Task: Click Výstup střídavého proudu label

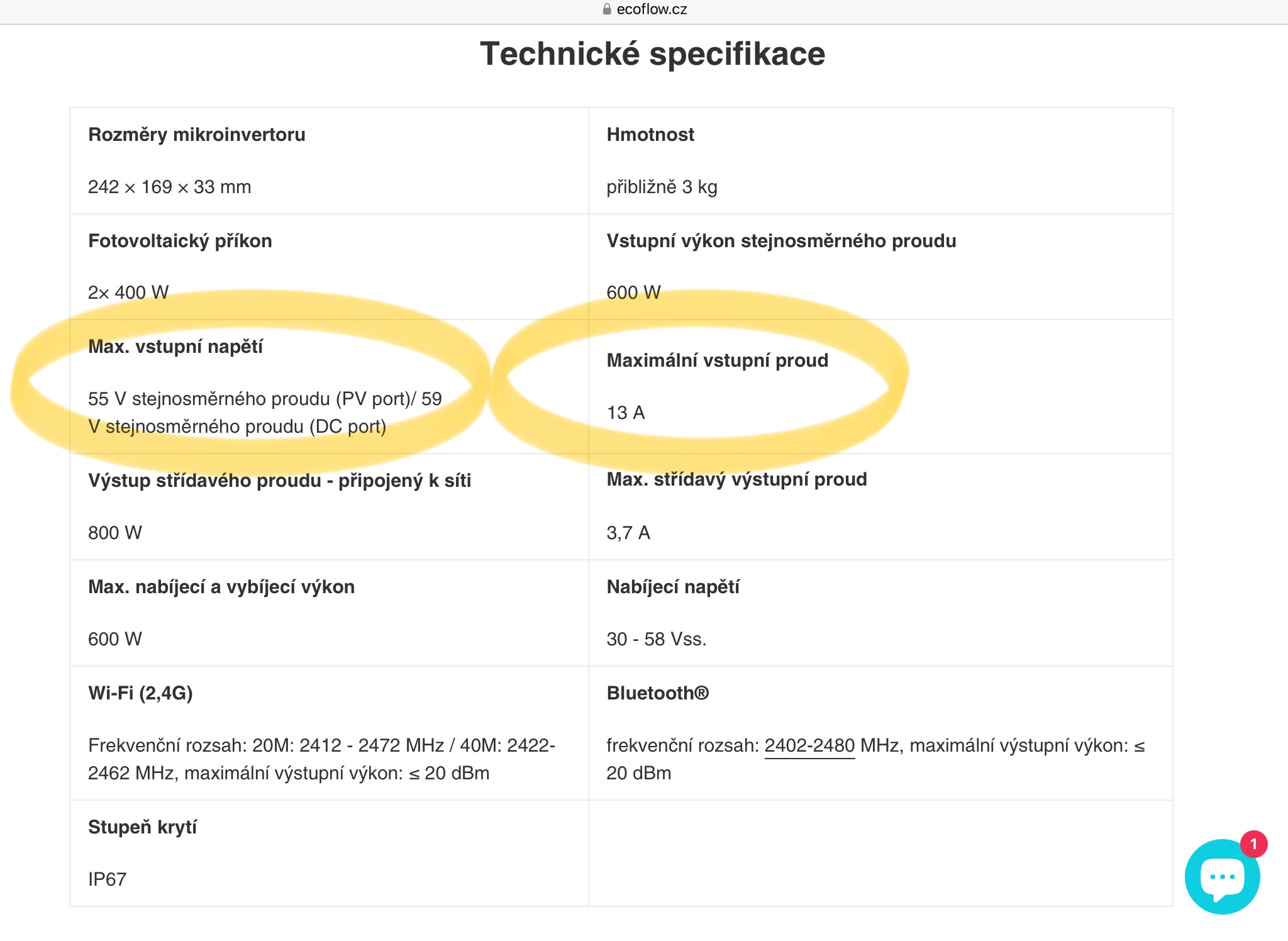Action: point(279,481)
